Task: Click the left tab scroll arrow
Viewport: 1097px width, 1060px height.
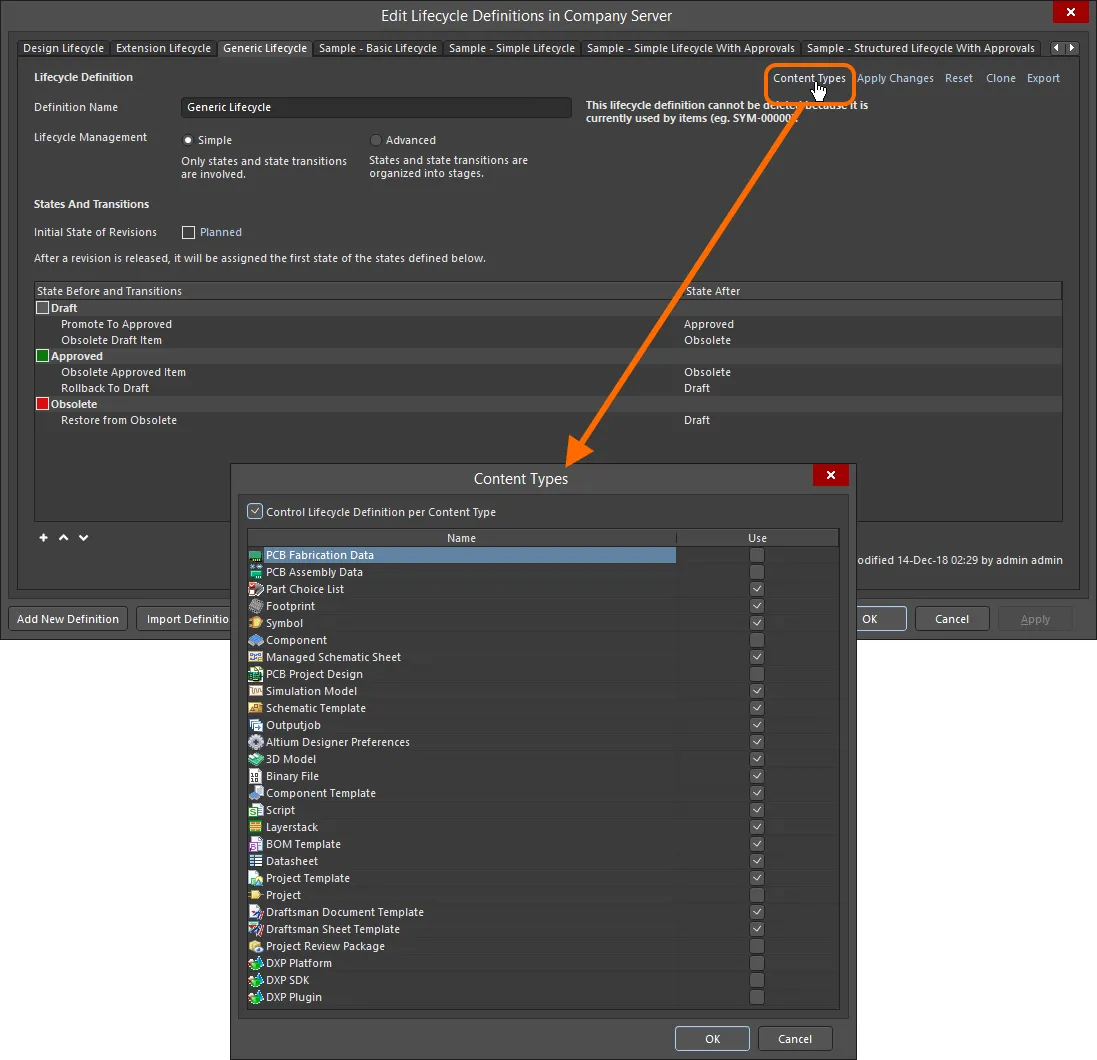Action: click(x=1058, y=47)
